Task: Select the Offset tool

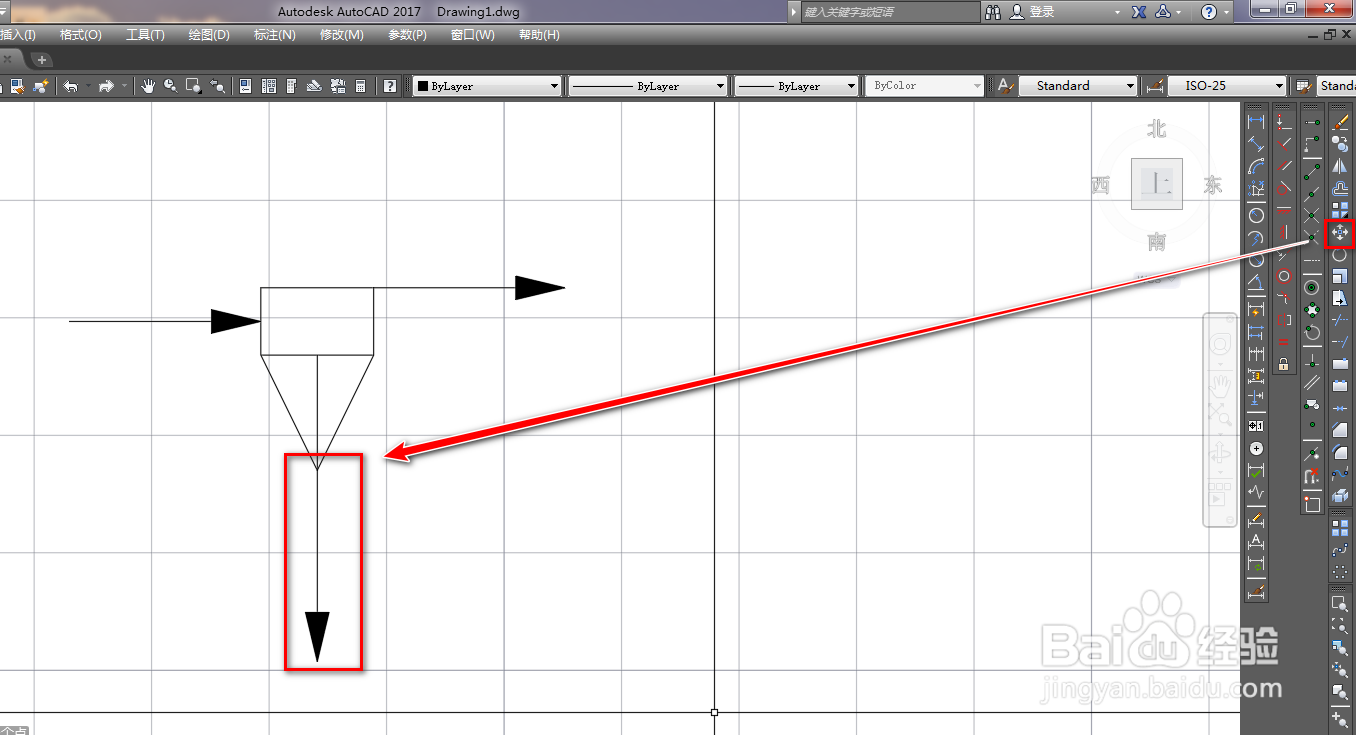Action: click(1340, 189)
